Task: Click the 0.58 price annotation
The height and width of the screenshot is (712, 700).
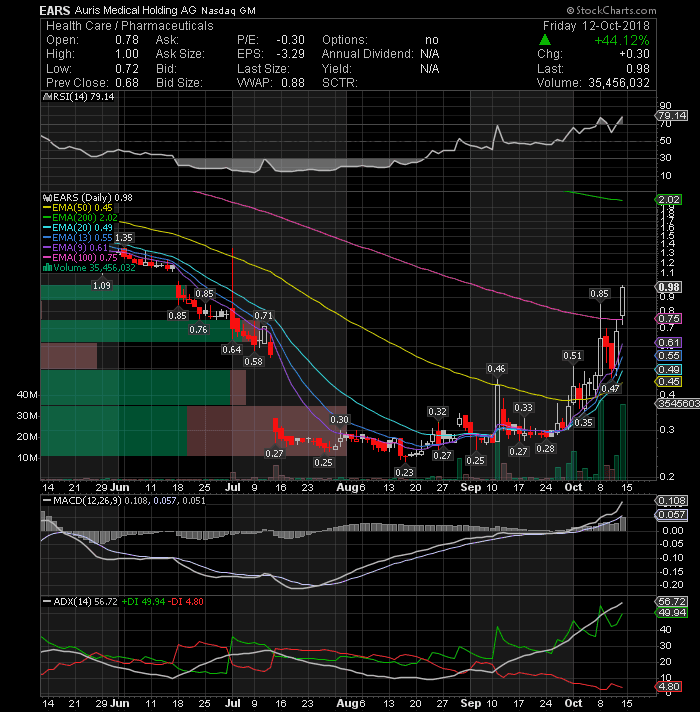Action: point(253,362)
